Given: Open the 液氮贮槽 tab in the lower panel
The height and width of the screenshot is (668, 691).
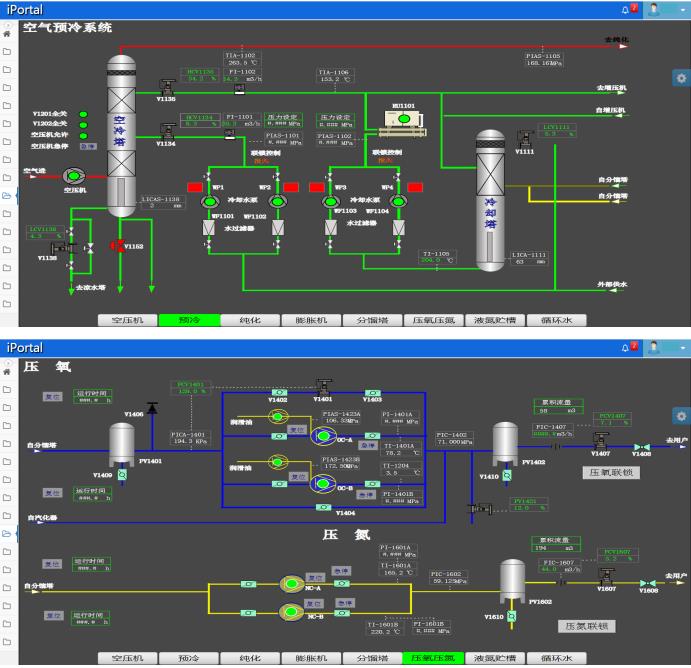Looking at the screenshot, I should pos(494,658).
